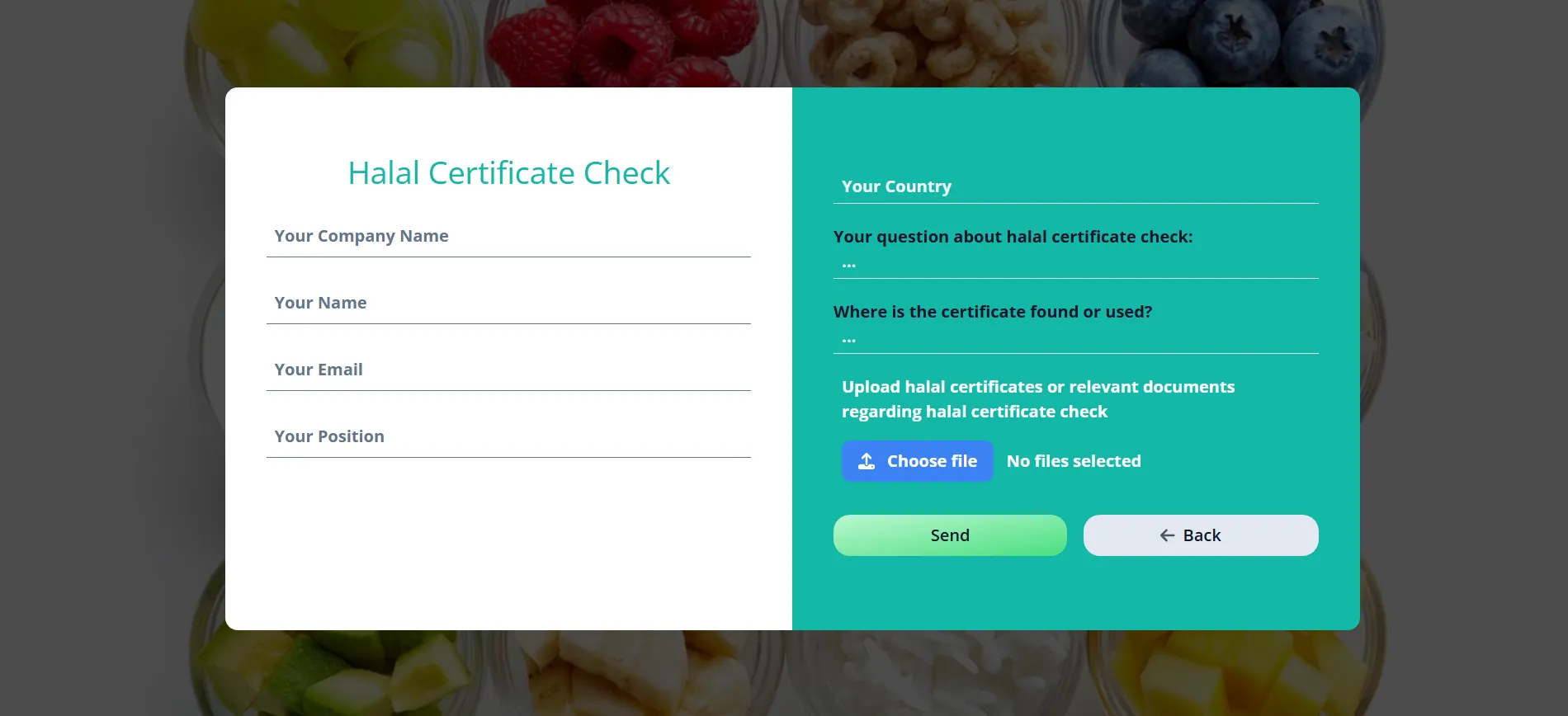Click the left arrow icon beside Back

tap(1167, 535)
